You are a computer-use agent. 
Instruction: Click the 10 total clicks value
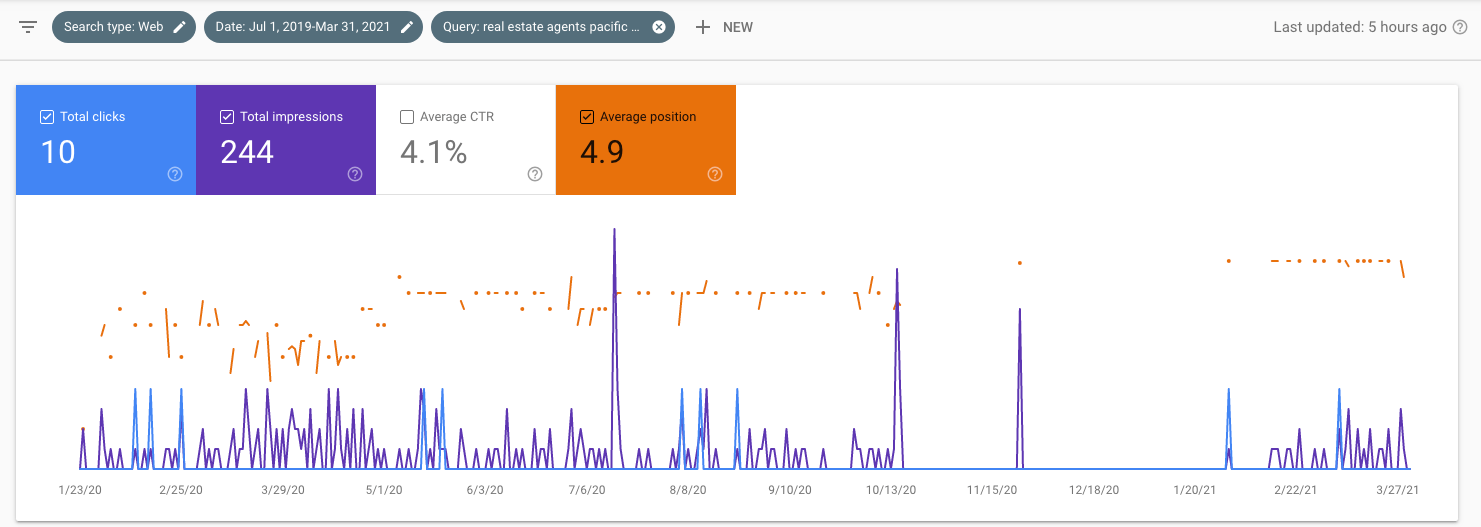click(x=58, y=152)
